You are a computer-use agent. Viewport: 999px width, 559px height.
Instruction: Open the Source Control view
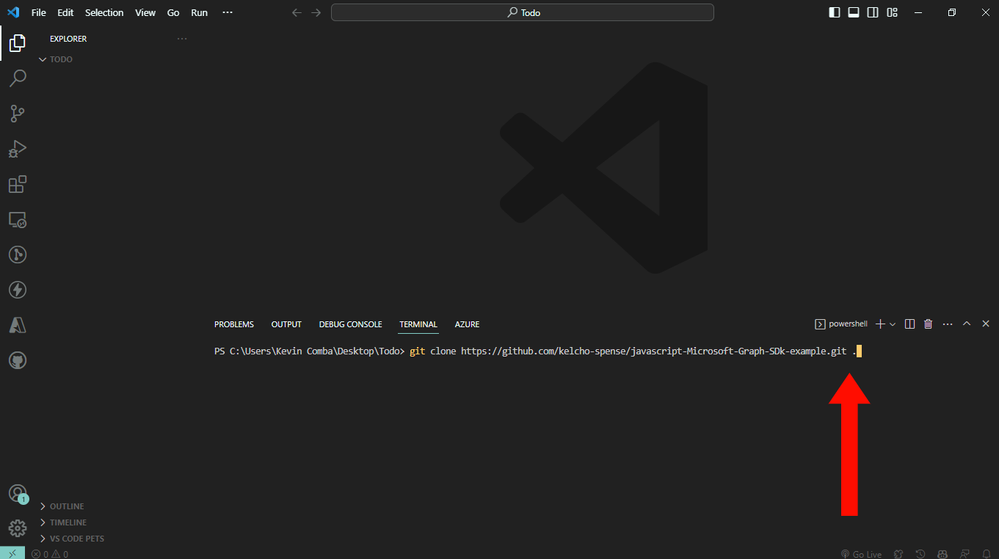pyautogui.click(x=17, y=113)
